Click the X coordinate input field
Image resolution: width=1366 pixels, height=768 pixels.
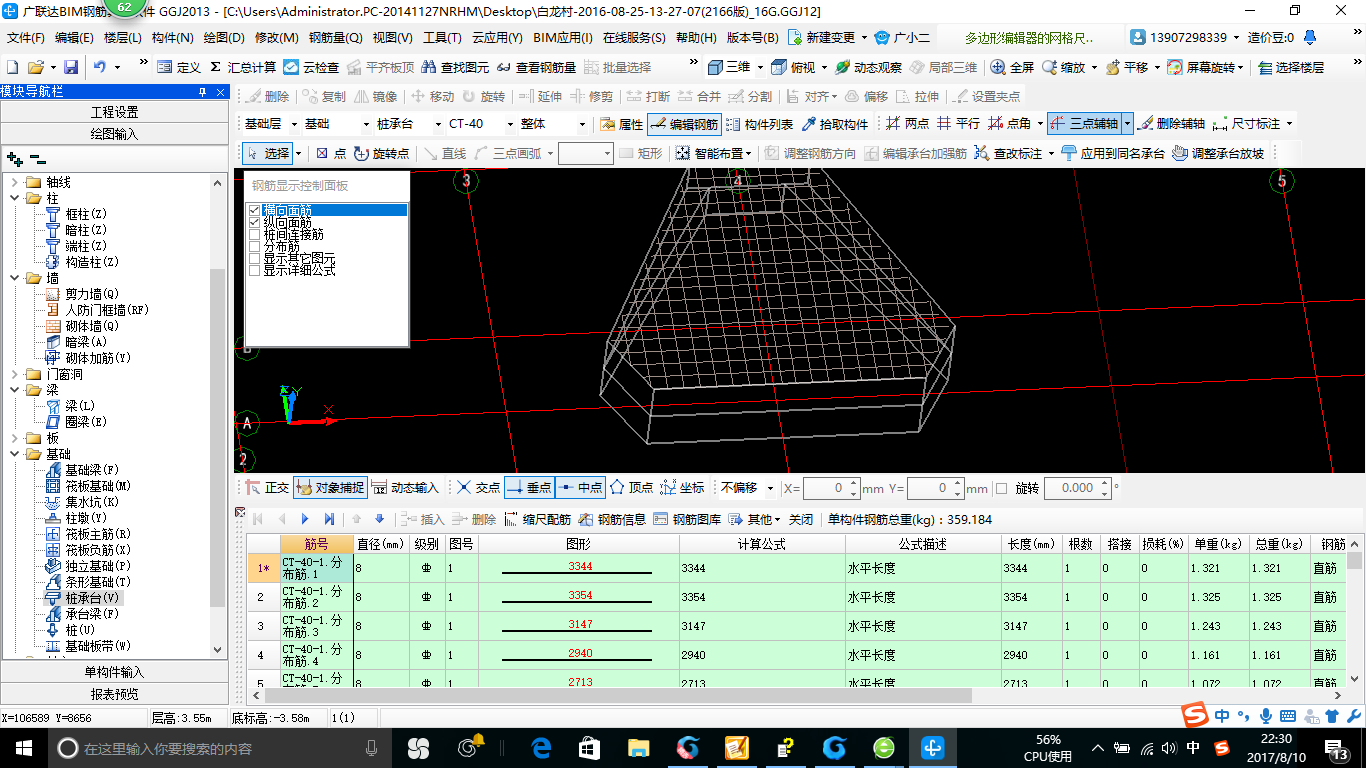(x=826, y=488)
